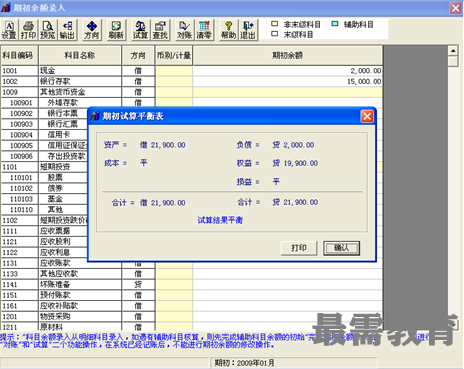Image resolution: width=464 pixels, height=369 pixels.
Task: Click the 对账 reconcile icon
Action: tap(184, 30)
